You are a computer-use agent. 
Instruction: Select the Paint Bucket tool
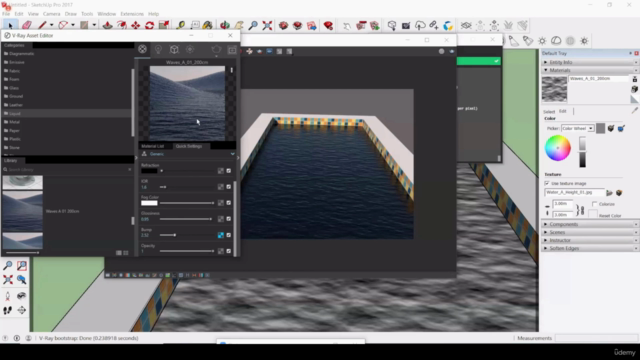207,25
